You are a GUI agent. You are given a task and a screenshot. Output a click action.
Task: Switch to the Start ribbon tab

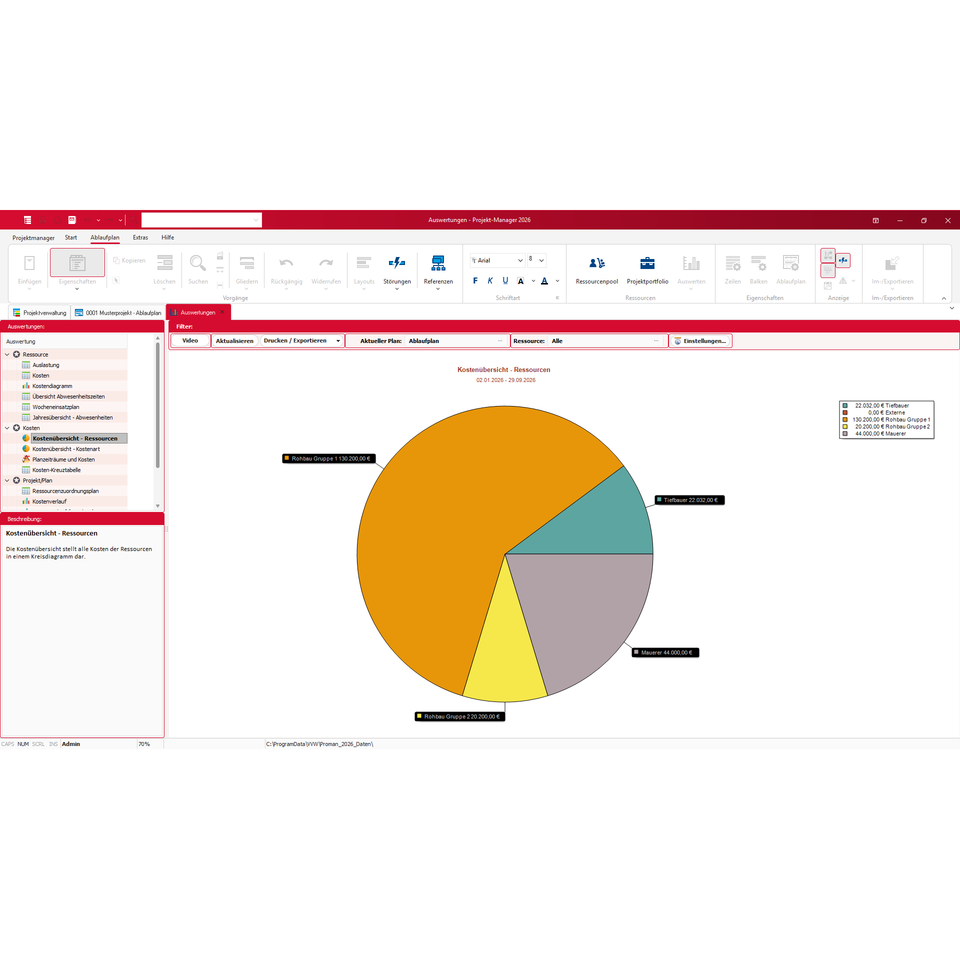(x=71, y=238)
